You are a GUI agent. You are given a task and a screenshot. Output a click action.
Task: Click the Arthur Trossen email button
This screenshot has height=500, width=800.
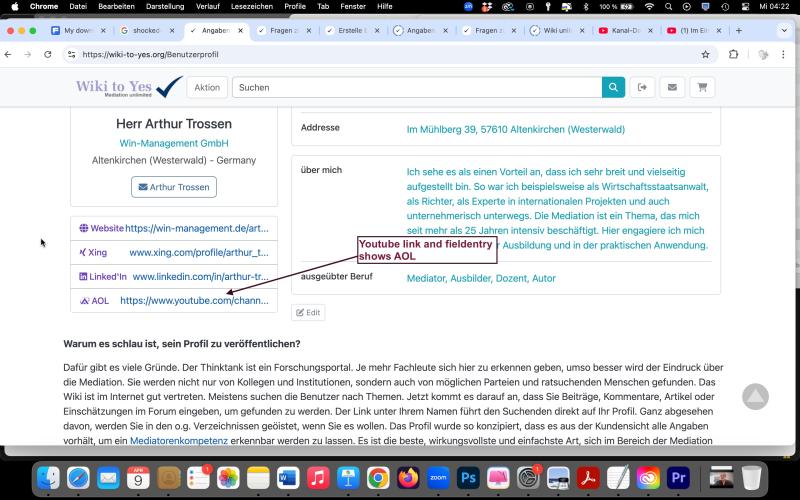(174, 187)
